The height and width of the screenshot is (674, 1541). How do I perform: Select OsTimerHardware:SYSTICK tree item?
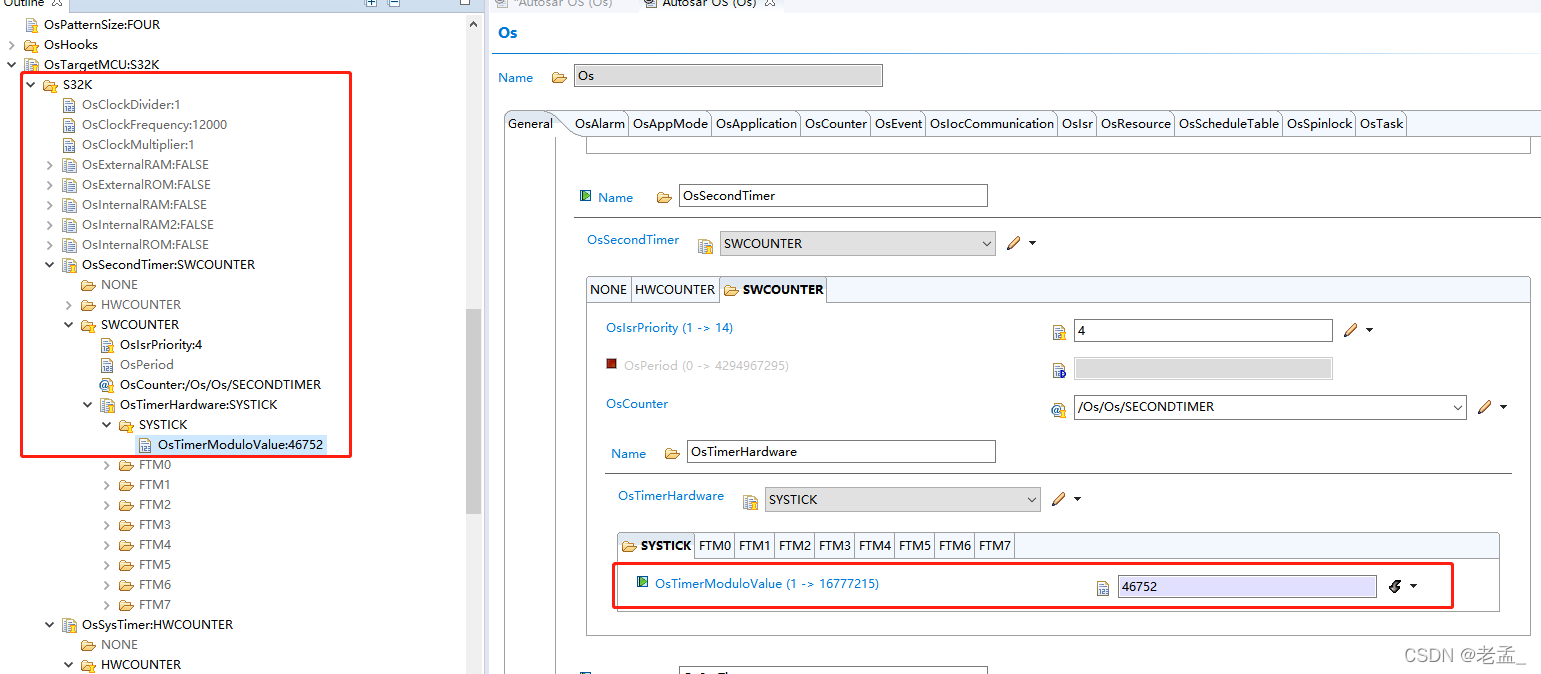199,405
